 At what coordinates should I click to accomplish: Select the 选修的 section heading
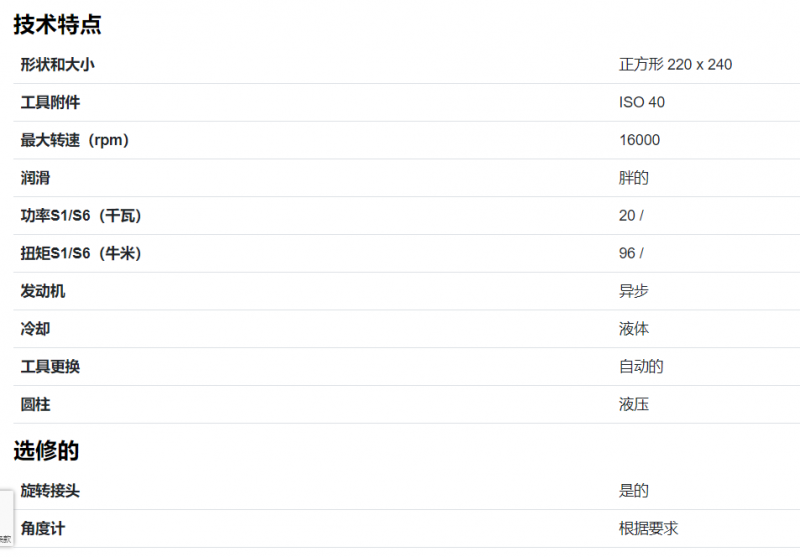click(46, 450)
